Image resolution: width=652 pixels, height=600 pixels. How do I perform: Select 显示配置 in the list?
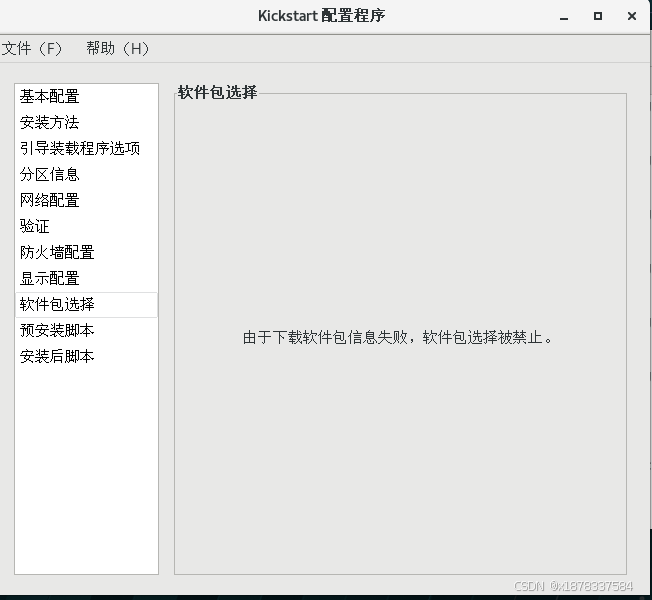(x=86, y=279)
